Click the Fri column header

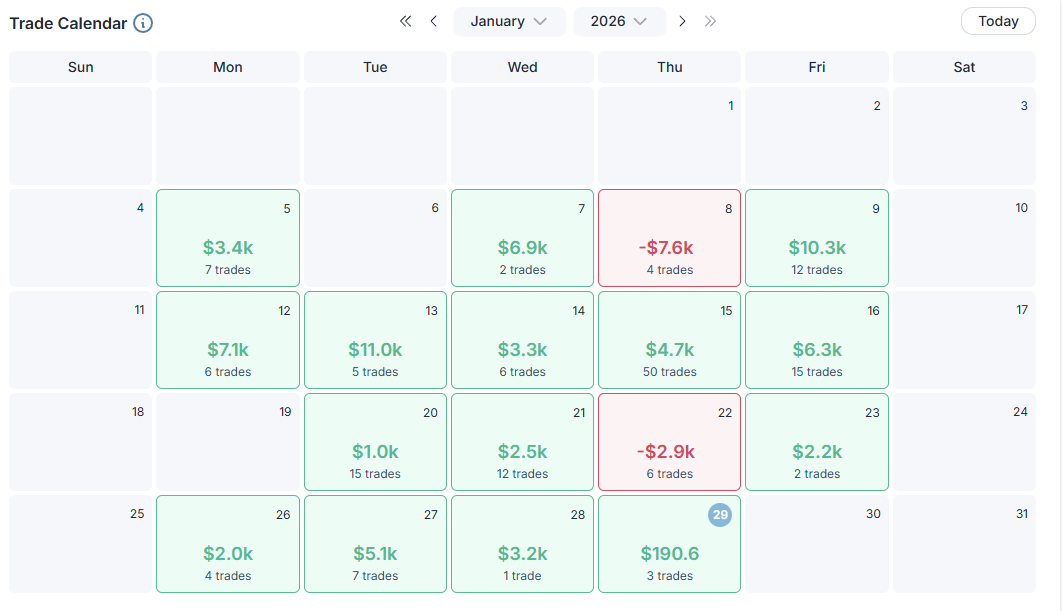click(x=817, y=67)
